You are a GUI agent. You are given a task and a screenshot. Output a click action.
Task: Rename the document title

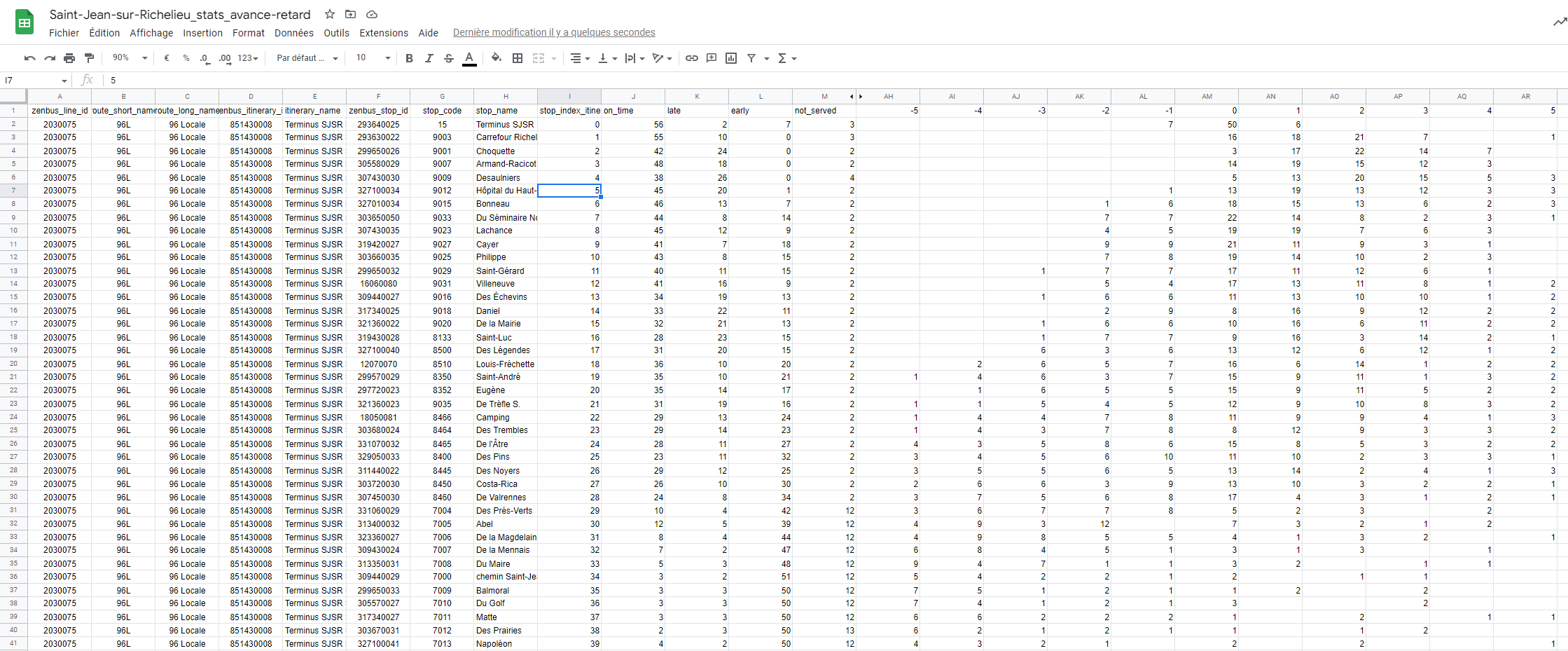(x=180, y=15)
